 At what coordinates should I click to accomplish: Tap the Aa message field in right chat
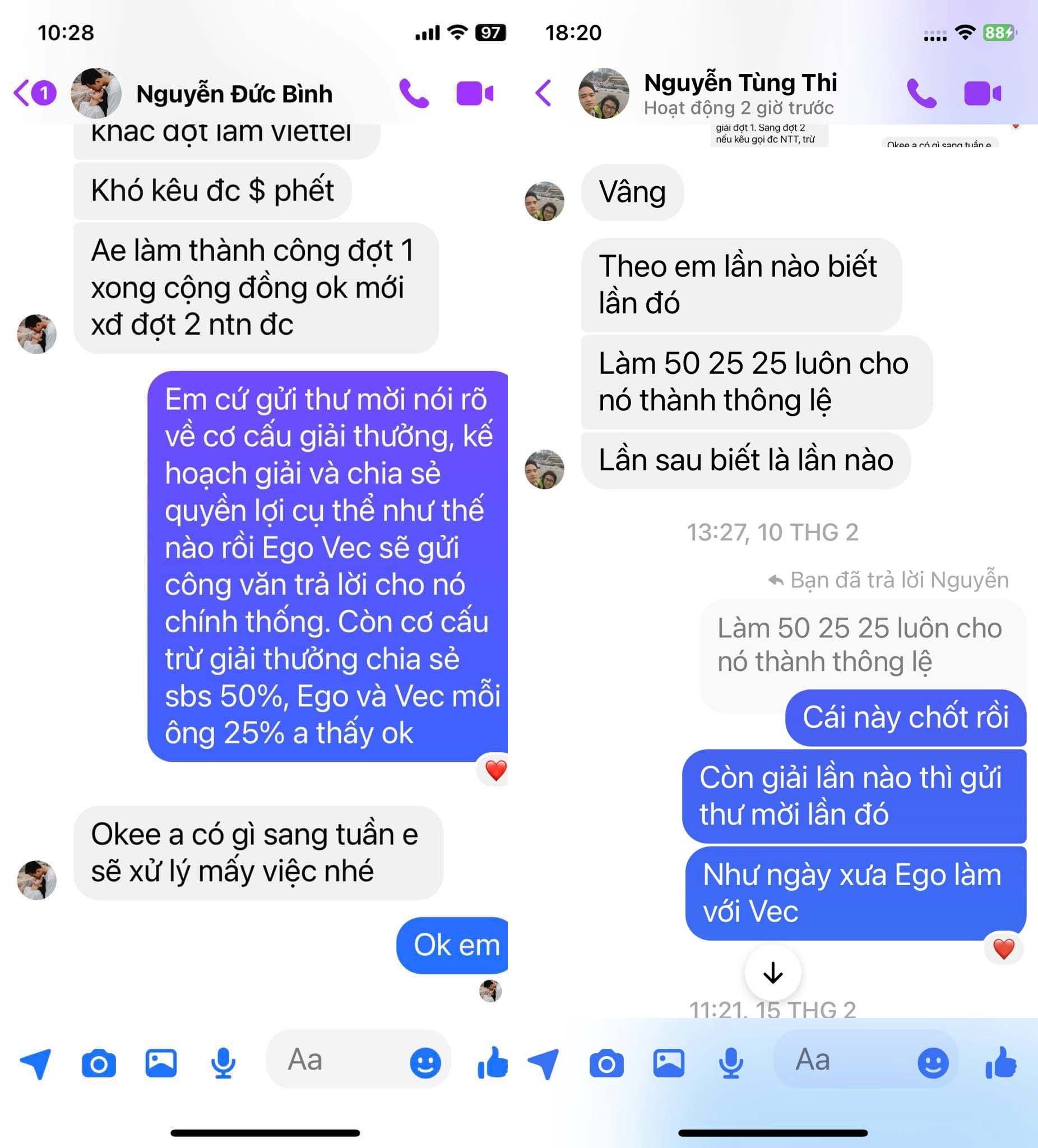[x=865, y=1060]
